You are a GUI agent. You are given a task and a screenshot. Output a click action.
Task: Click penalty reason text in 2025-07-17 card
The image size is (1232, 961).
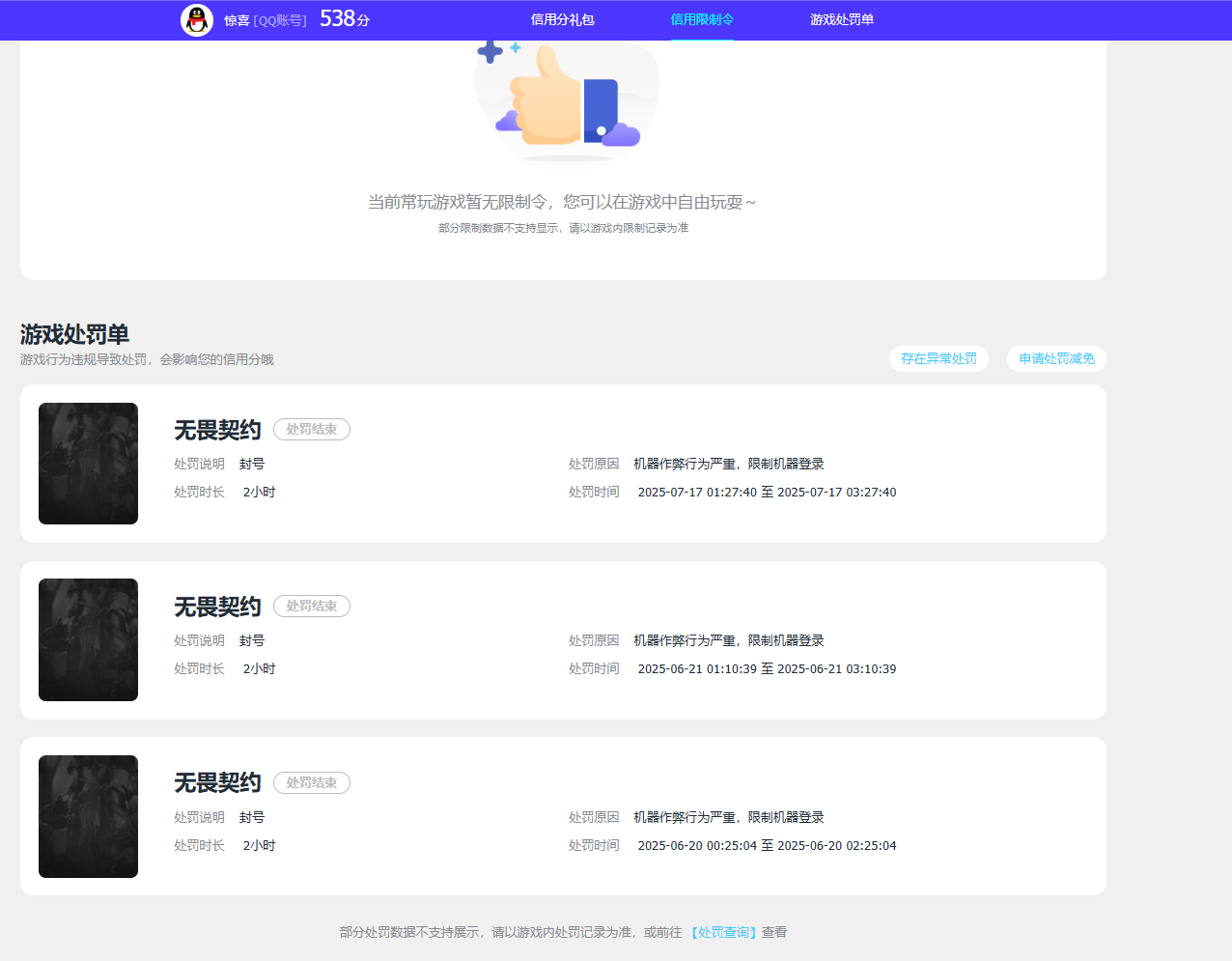point(729,465)
